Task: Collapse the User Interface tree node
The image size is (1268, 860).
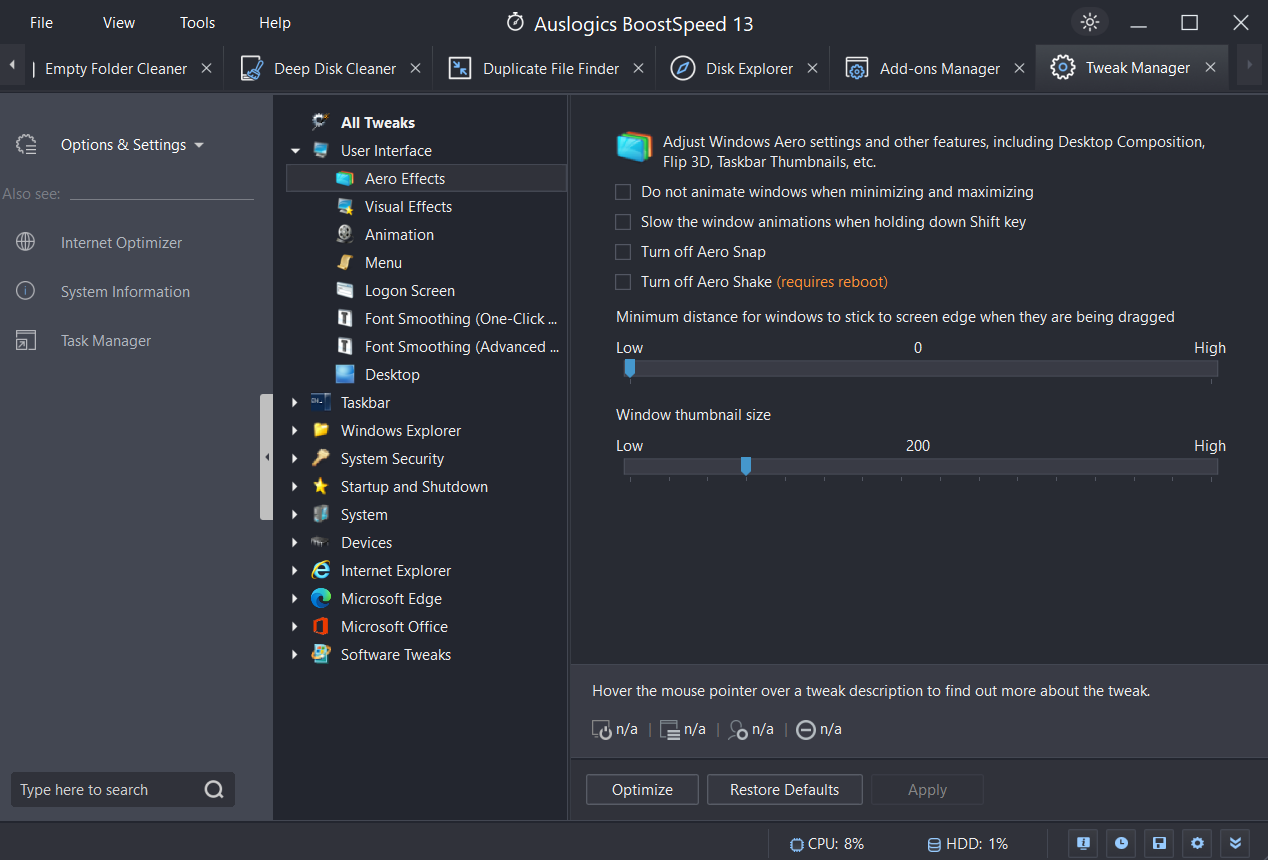Action: point(295,151)
